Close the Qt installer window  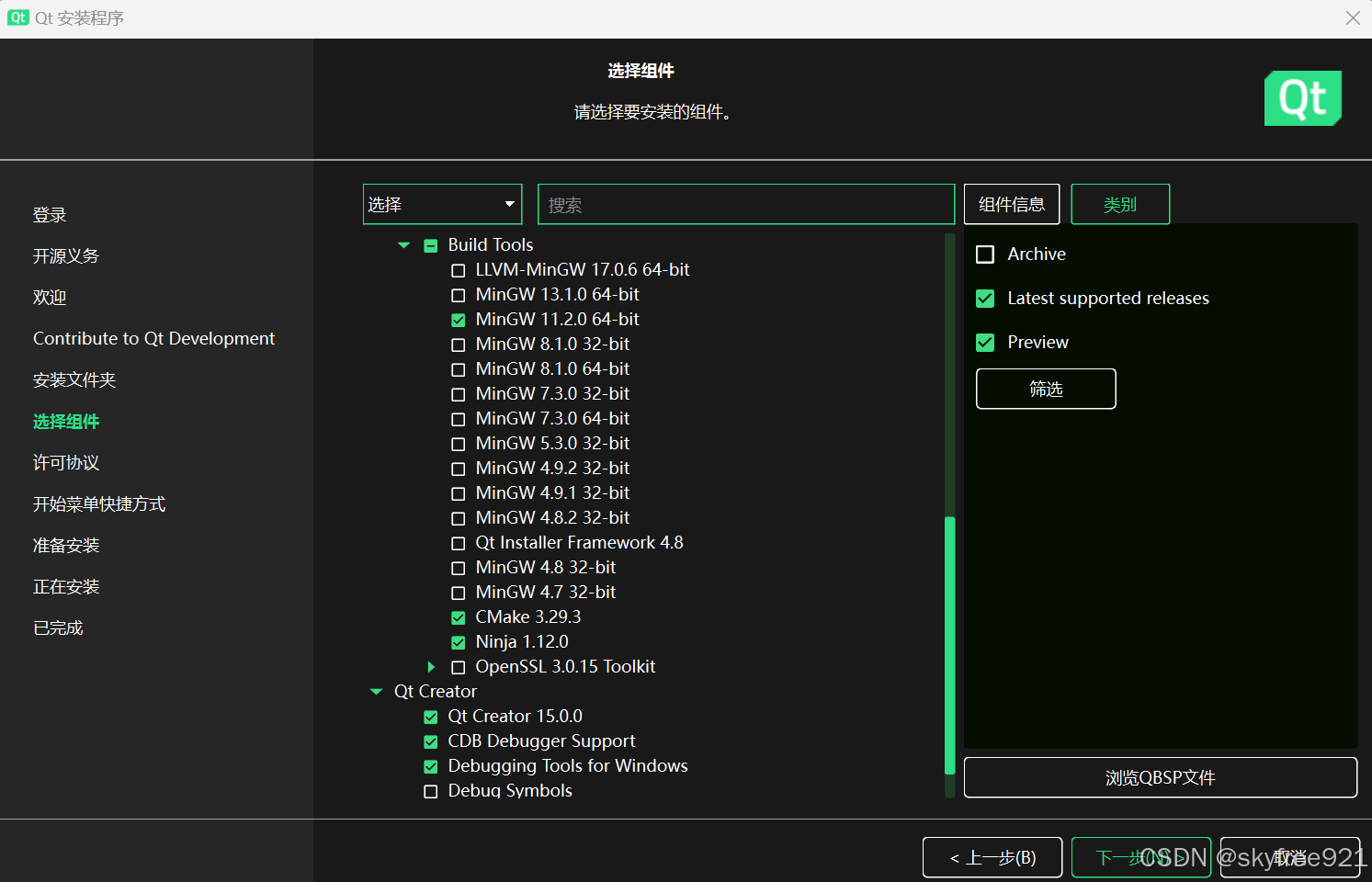(x=1353, y=18)
